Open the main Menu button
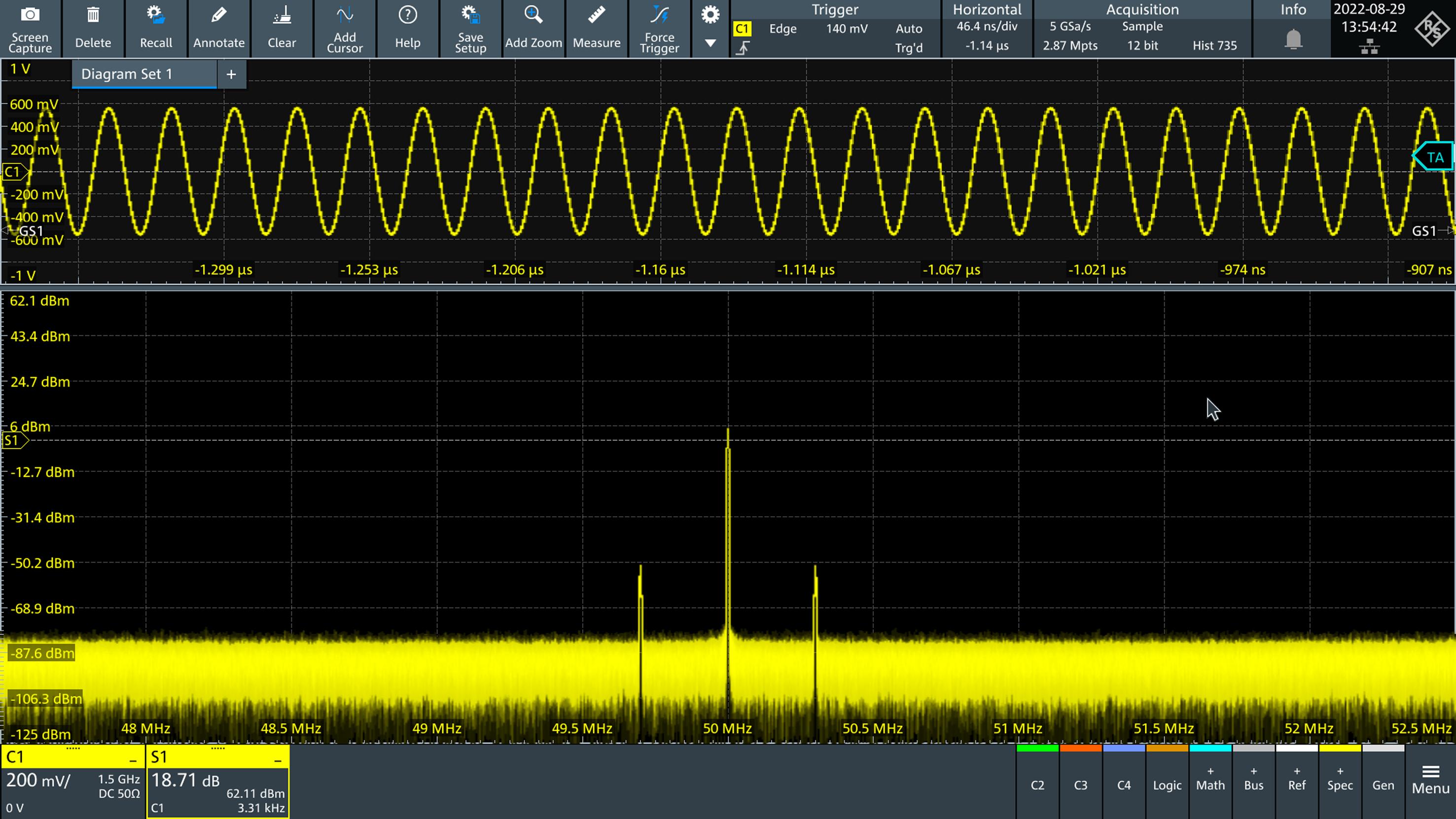The height and width of the screenshot is (819, 1456). pyautogui.click(x=1430, y=781)
